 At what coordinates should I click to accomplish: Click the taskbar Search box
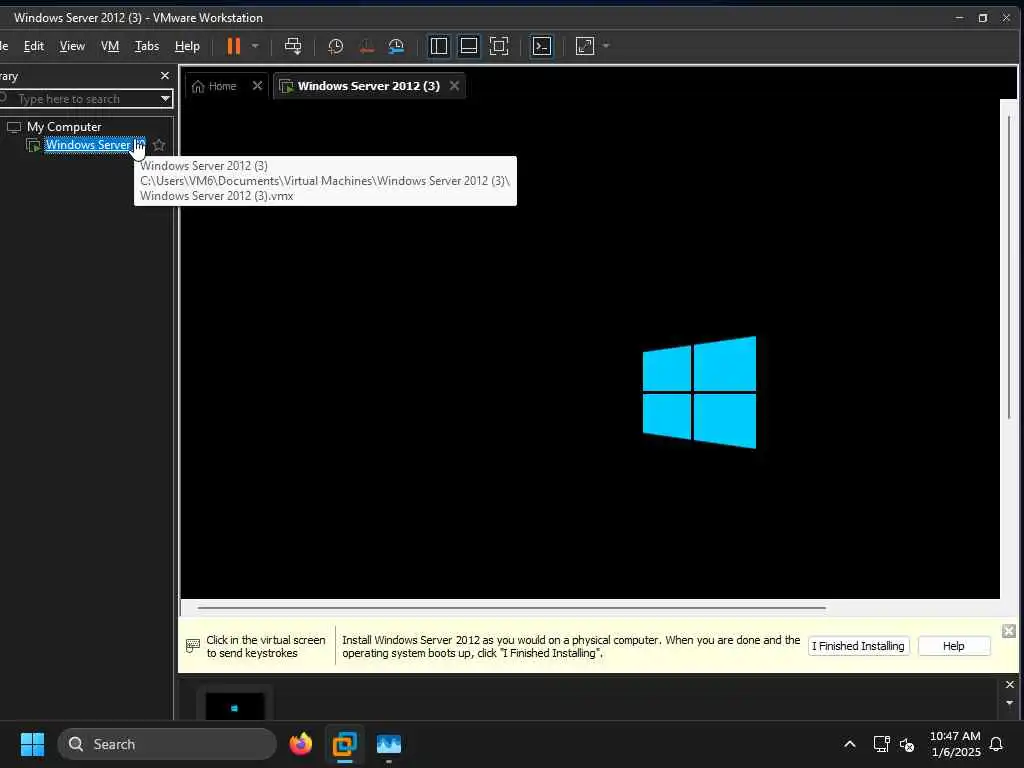pos(167,744)
